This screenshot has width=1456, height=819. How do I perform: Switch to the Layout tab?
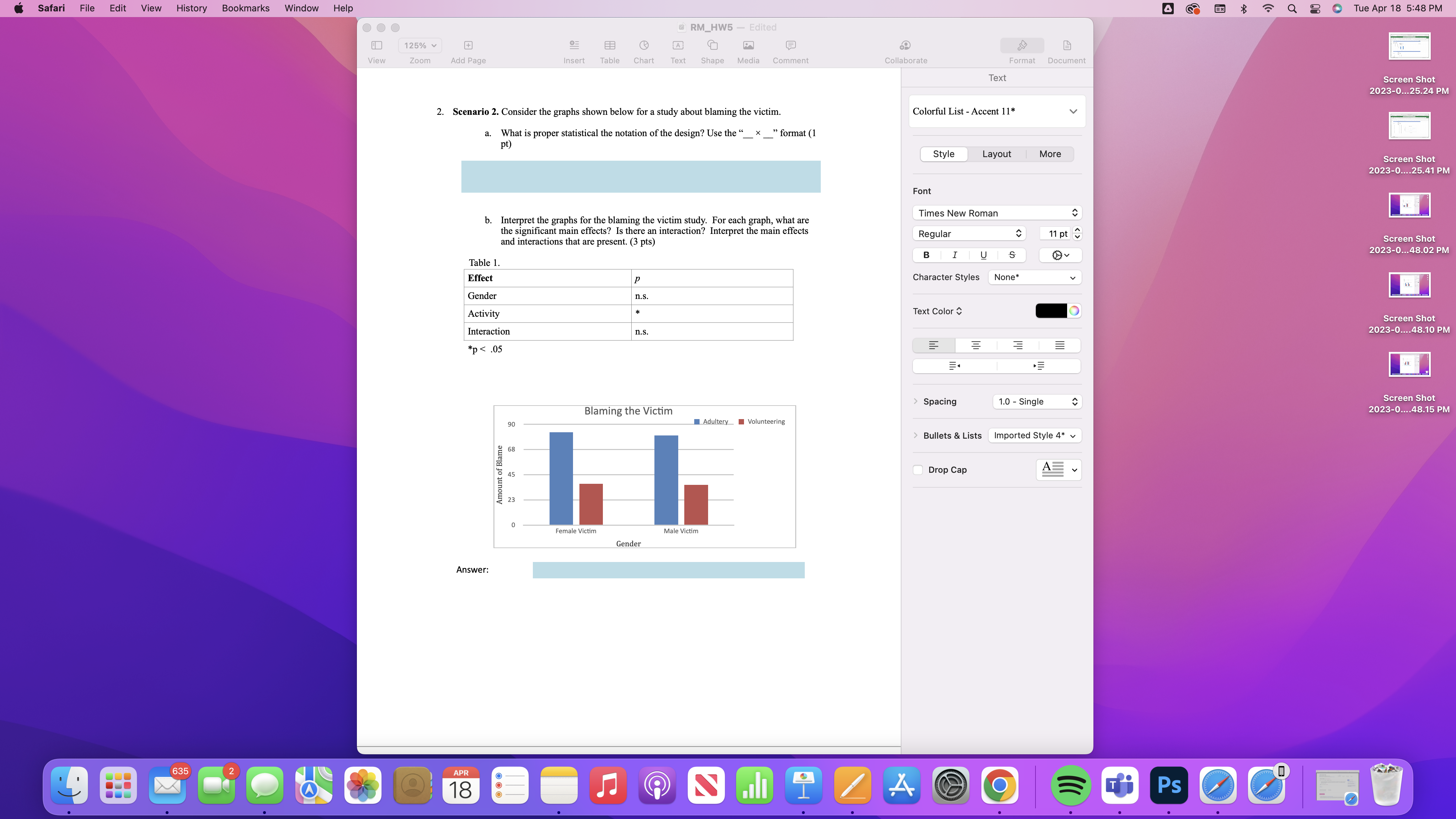996,154
